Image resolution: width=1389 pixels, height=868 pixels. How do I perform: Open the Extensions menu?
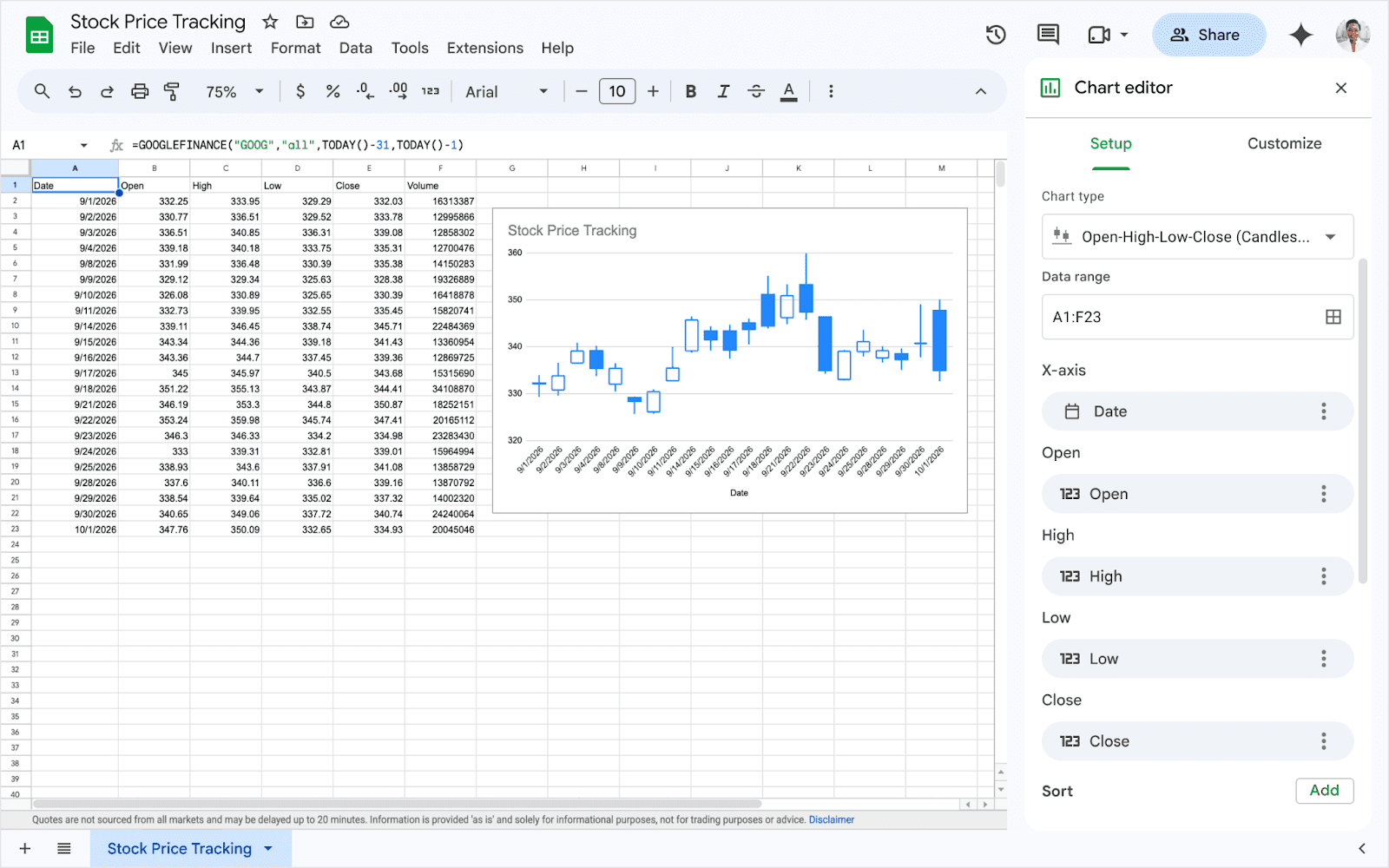click(x=484, y=48)
